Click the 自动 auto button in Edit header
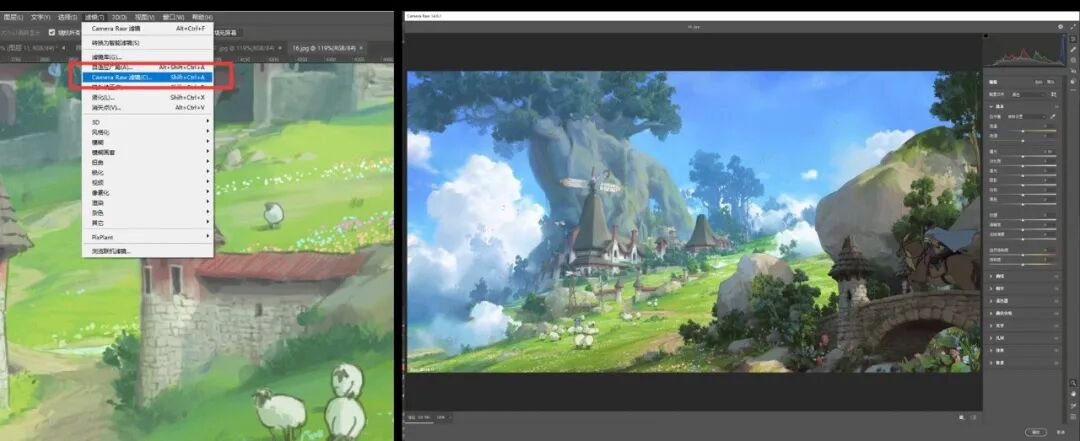This screenshot has height=441, width=1080. (x=1039, y=81)
